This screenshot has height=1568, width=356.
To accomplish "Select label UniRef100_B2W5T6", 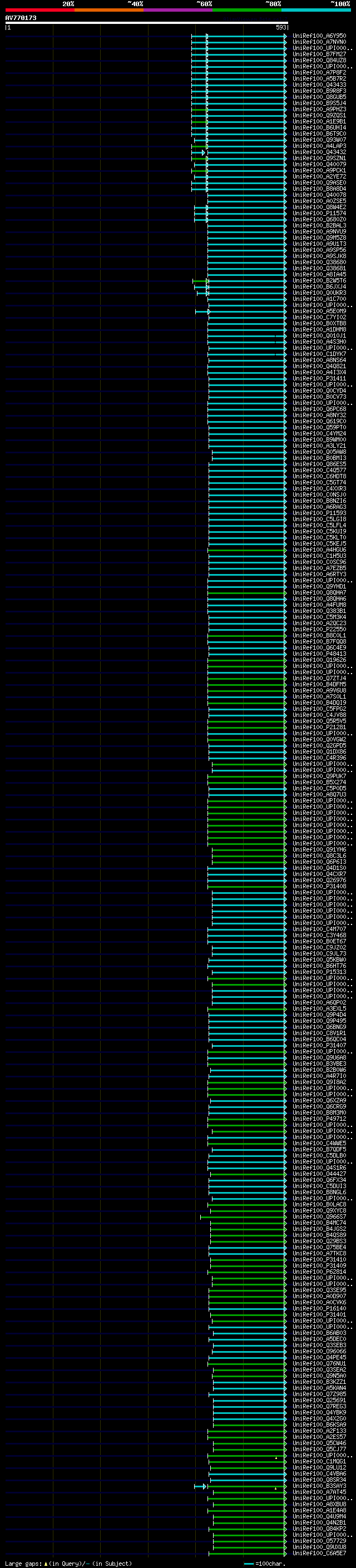I will coord(319,280).
